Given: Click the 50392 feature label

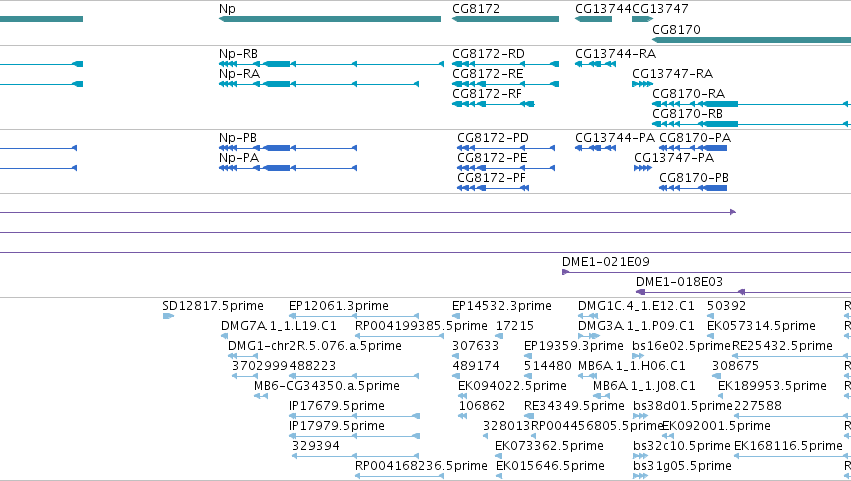Looking at the screenshot, I should 727,306.
